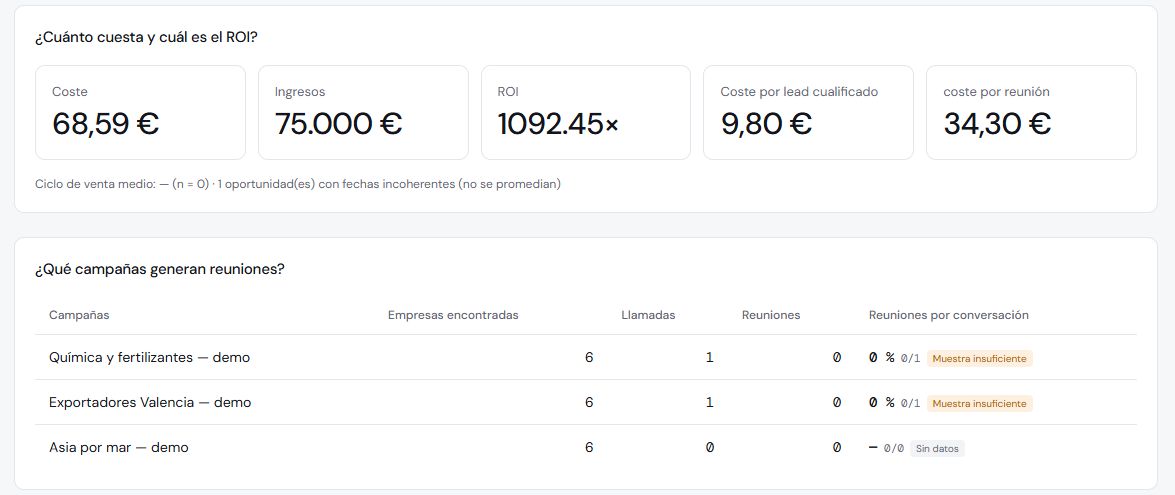Screen dimensions: 1175x495
Task: Click the heading ¿Qué campañas generan reuniones?
Action: tap(160, 269)
